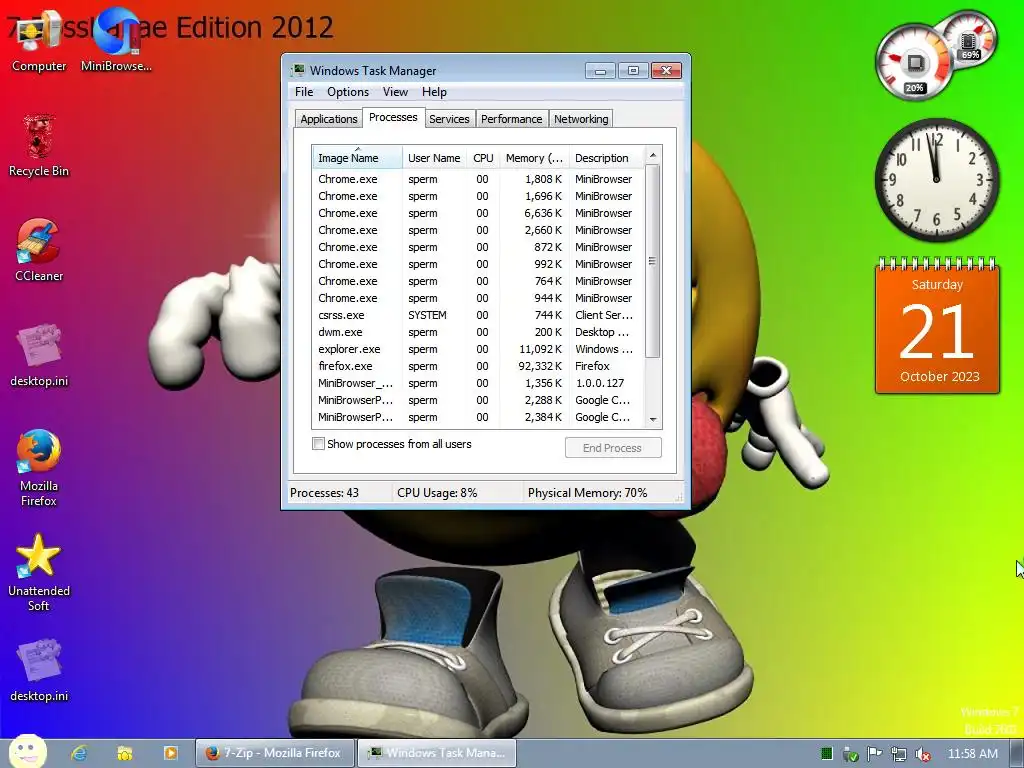Select the firefox.exe process row
Viewport: 1024px width, 768px height.
[478, 366]
